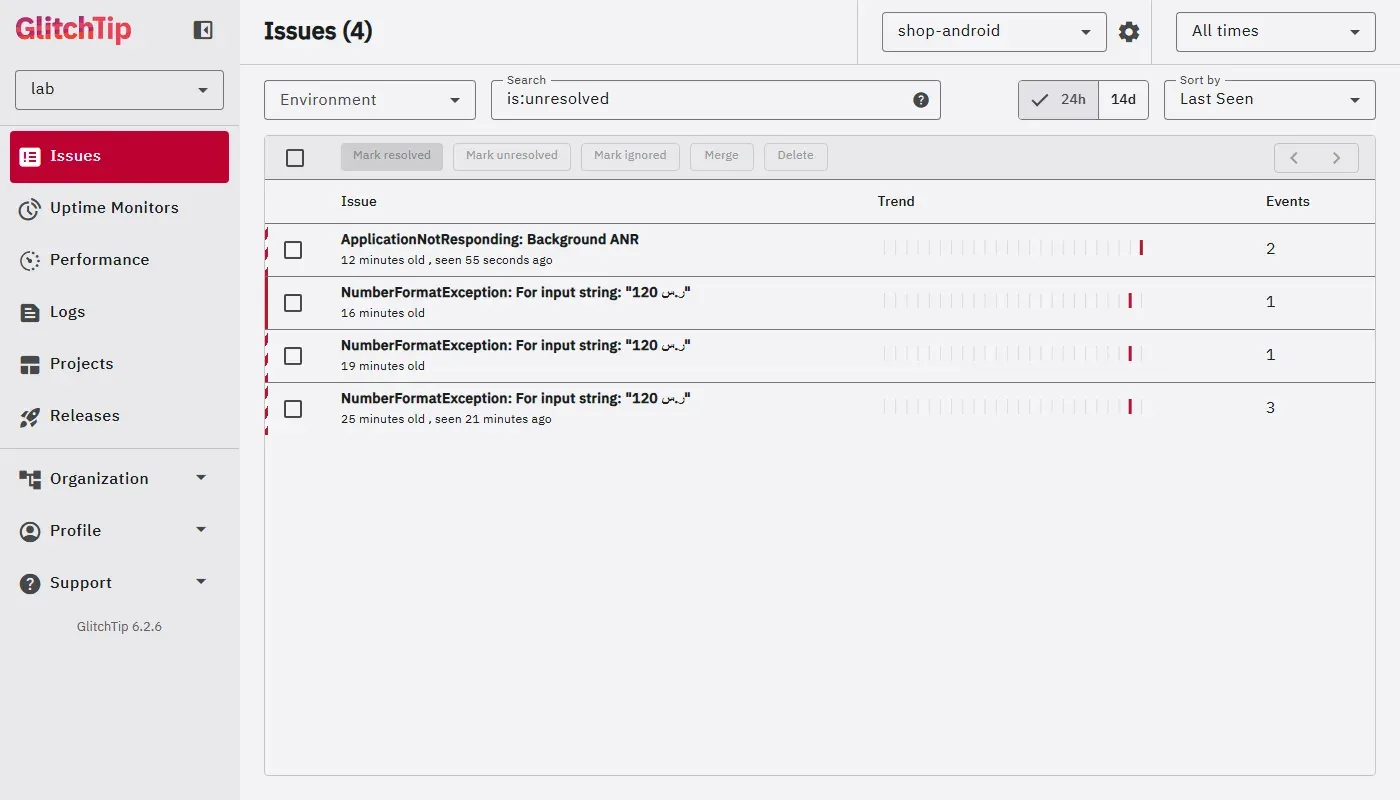Click the Releases rocket icon
The width and height of the screenshot is (1400, 800).
30,417
